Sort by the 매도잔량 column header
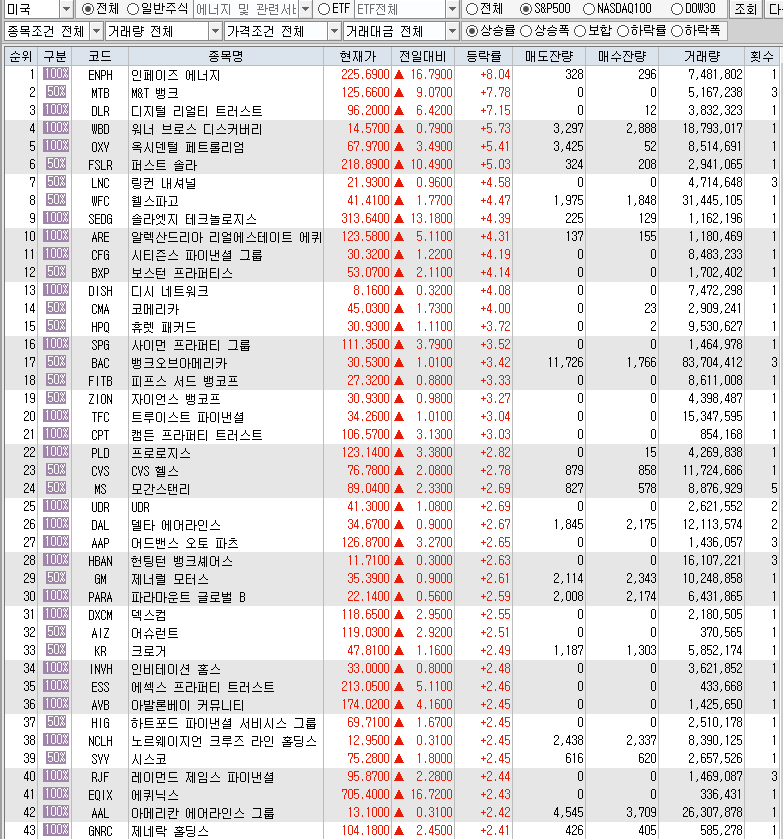Viewport: 783px width, 839px height. [x=549, y=56]
